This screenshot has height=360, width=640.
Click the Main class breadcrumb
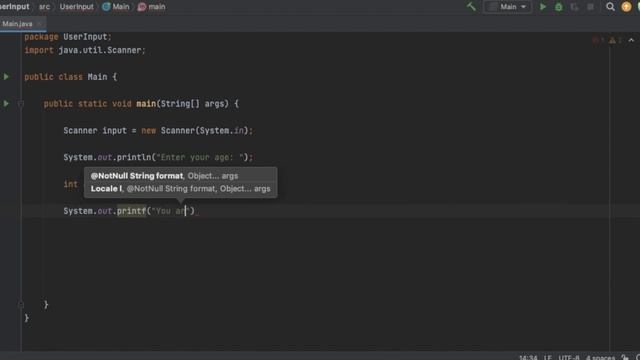click(x=116, y=7)
